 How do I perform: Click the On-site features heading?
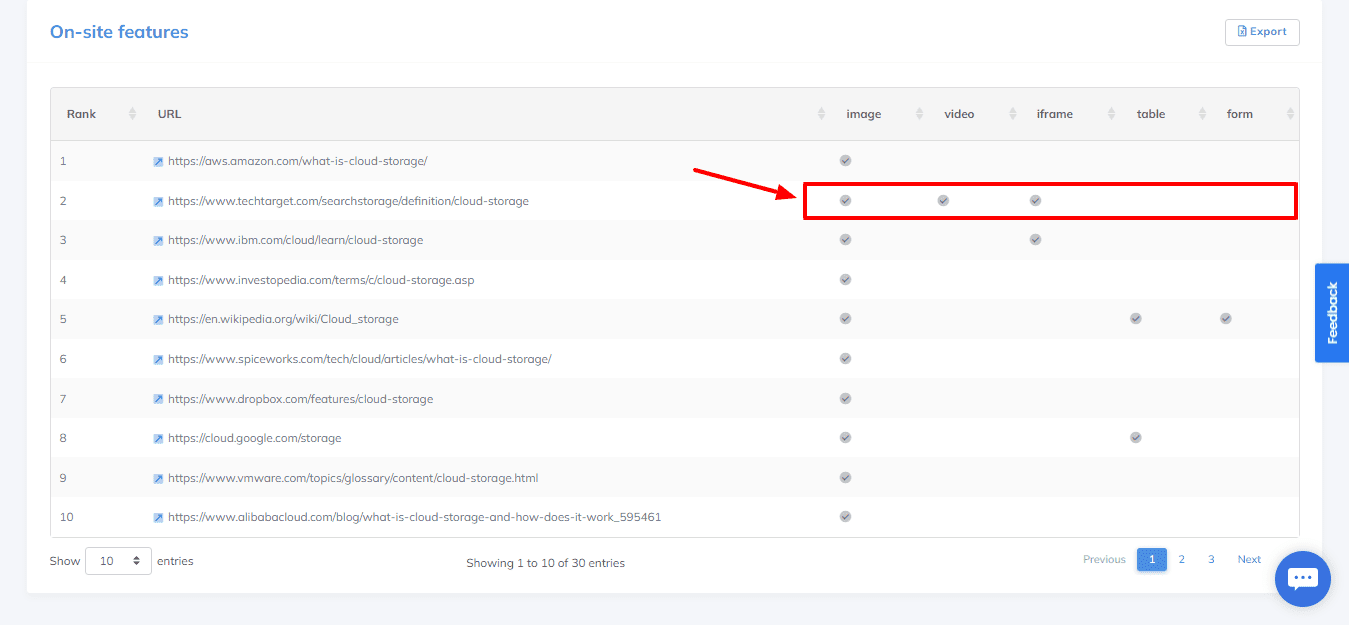[119, 32]
